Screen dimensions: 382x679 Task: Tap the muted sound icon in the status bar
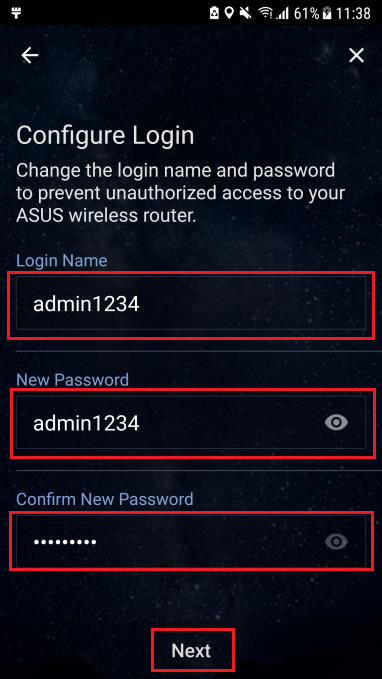pos(246,13)
